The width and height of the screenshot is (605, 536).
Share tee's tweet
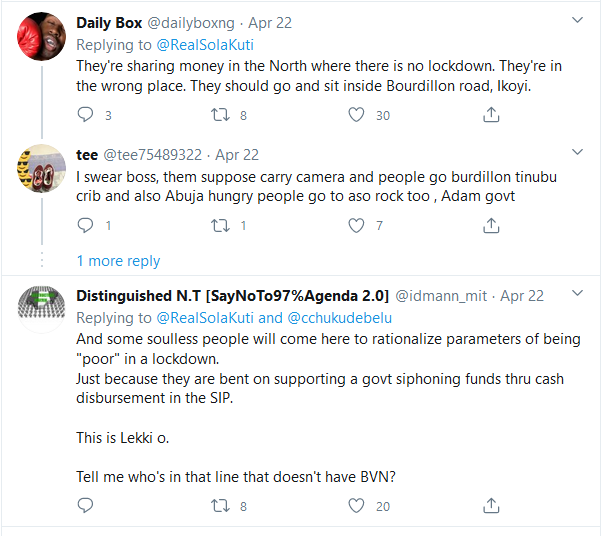pos(491,226)
